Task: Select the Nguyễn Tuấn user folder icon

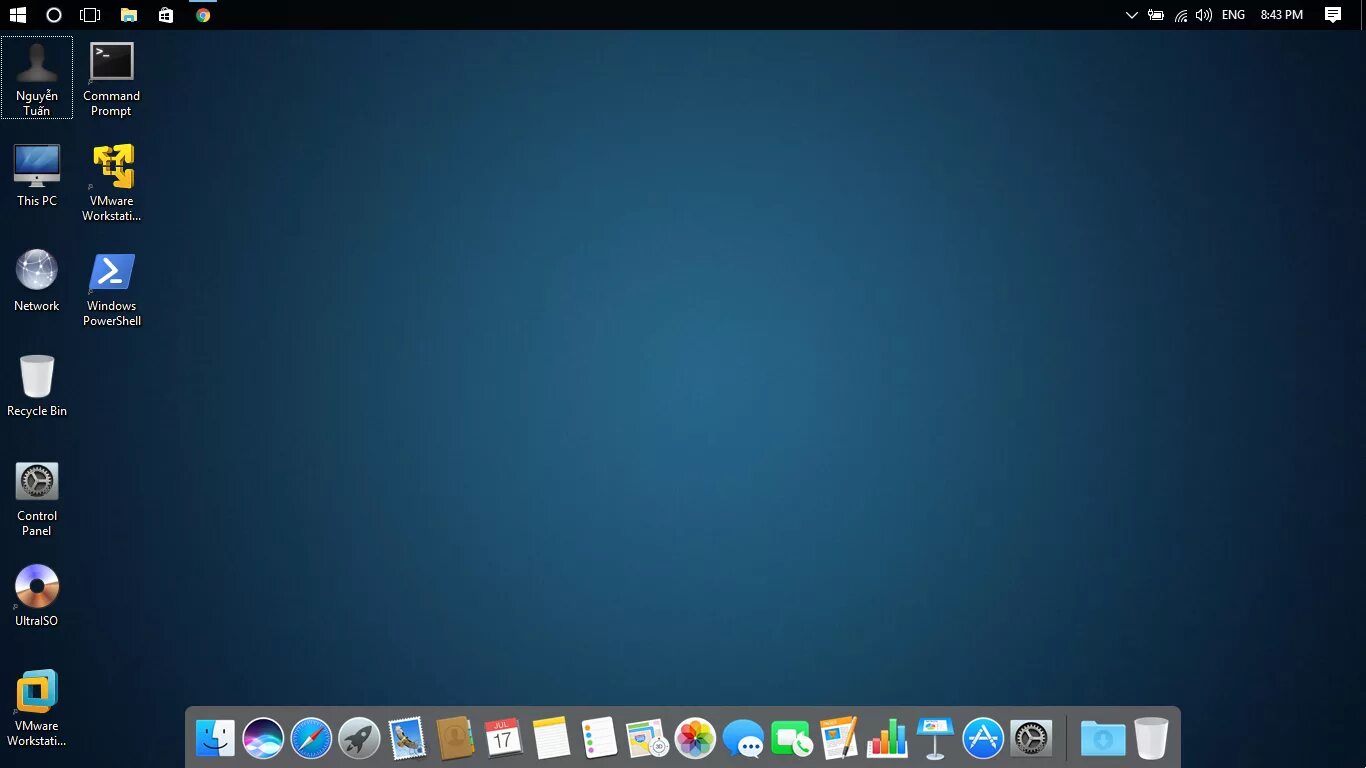Action: coord(37,78)
